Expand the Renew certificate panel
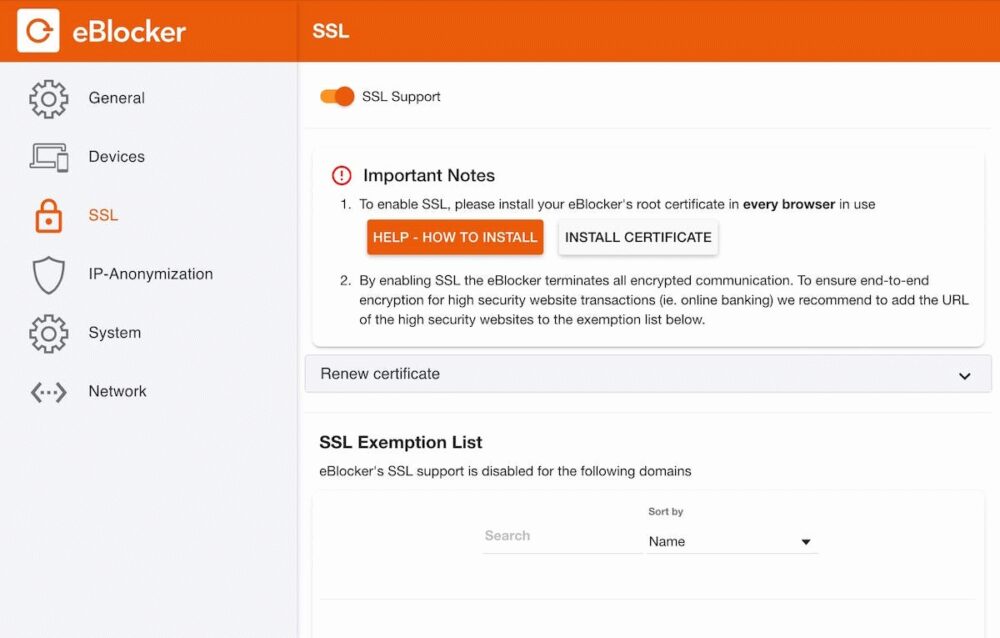This screenshot has height=638, width=1000. 647,374
